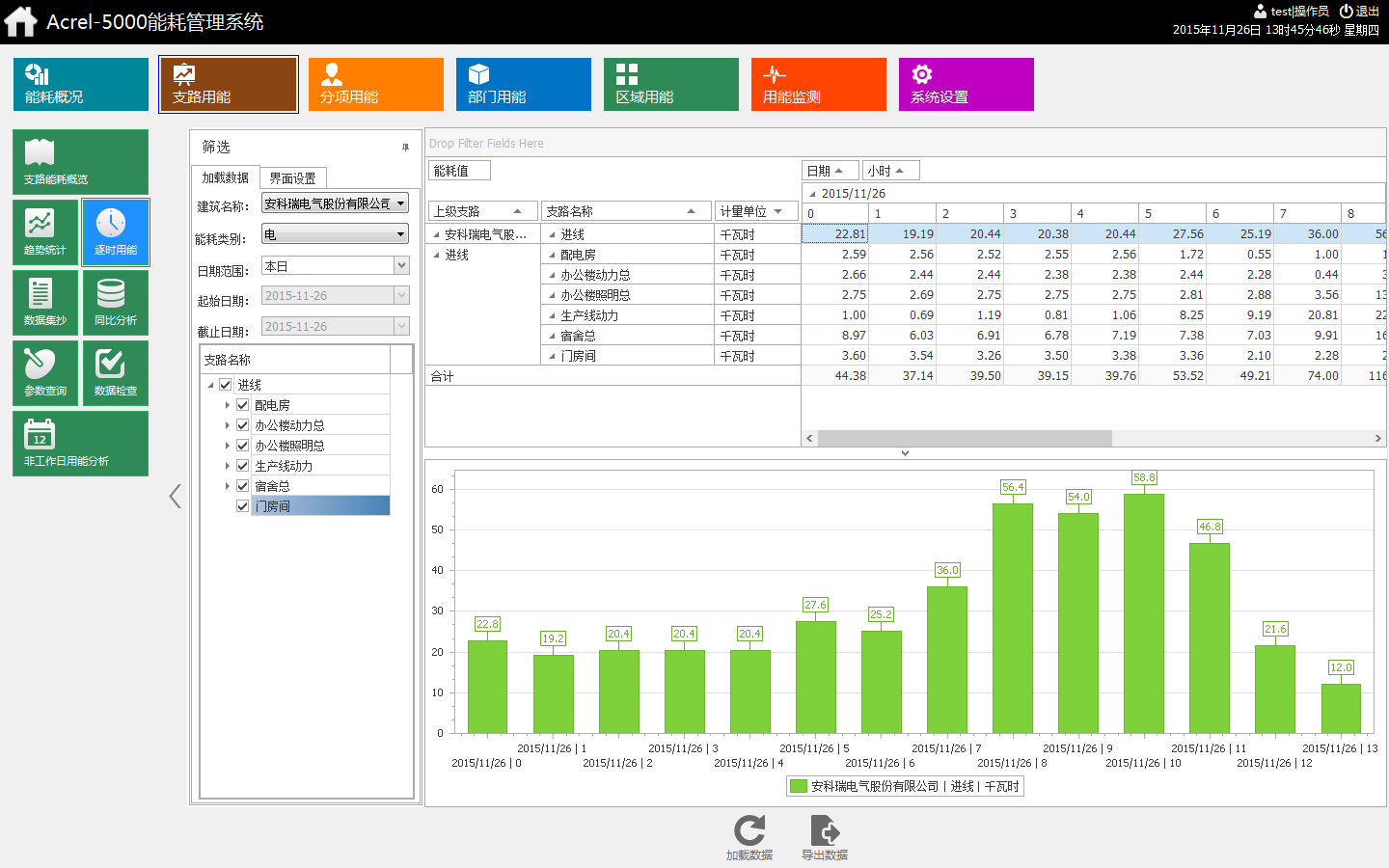Click the 加载数据 reload icon
The image size is (1389, 868).
click(x=749, y=830)
